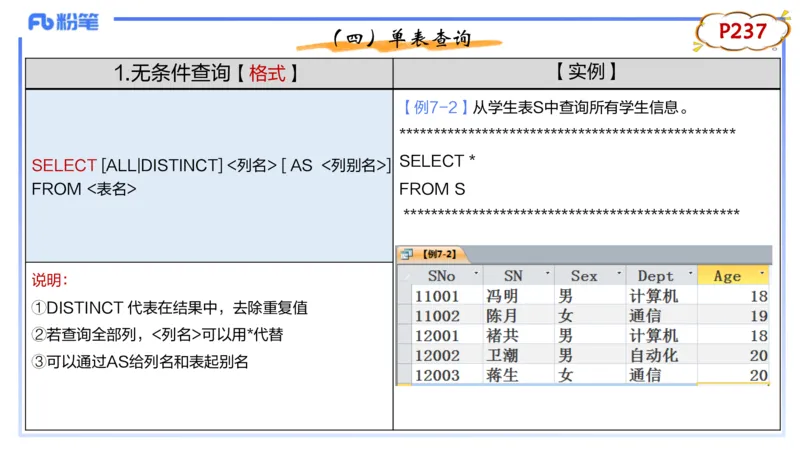Click the P237 page badge
This screenshot has height=450, width=800.
pos(742,32)
